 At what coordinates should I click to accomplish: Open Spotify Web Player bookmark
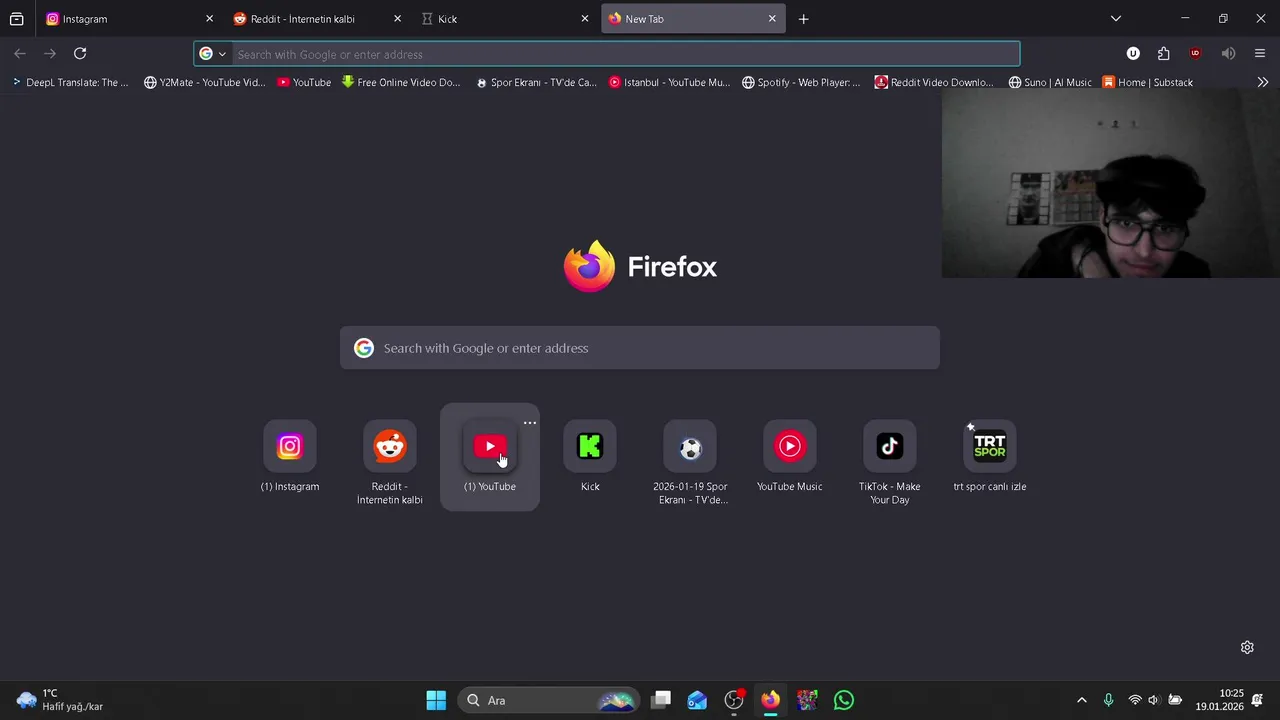pos(801,83)
